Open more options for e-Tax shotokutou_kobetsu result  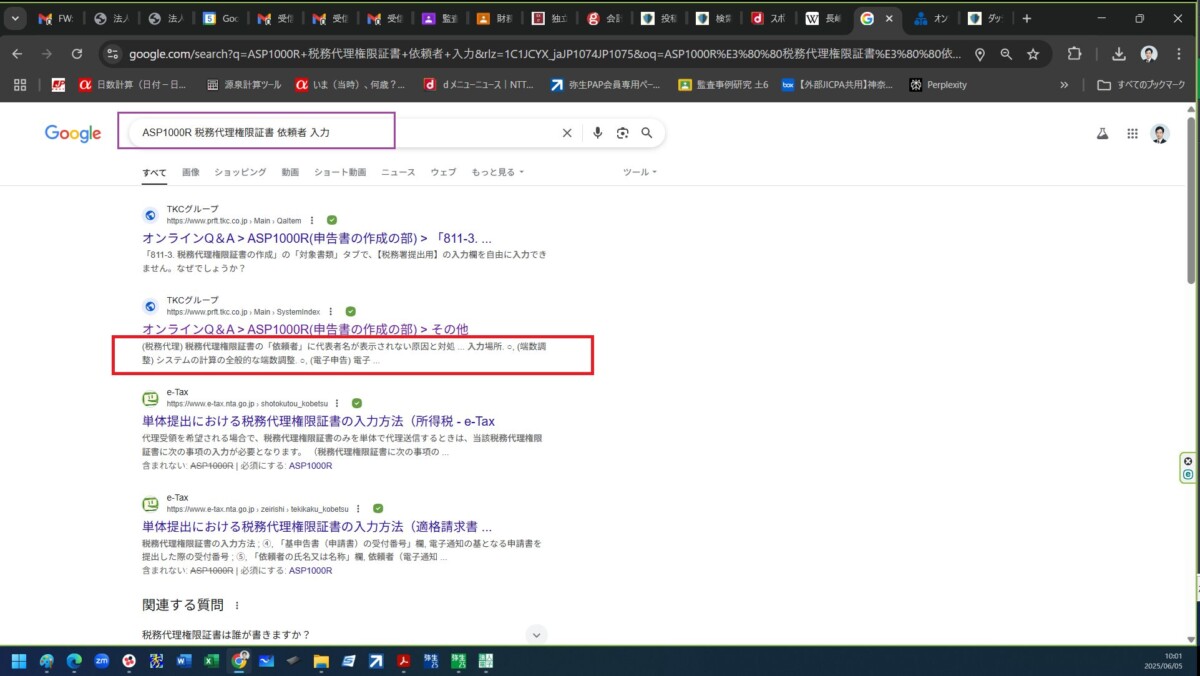coord(338,403)
